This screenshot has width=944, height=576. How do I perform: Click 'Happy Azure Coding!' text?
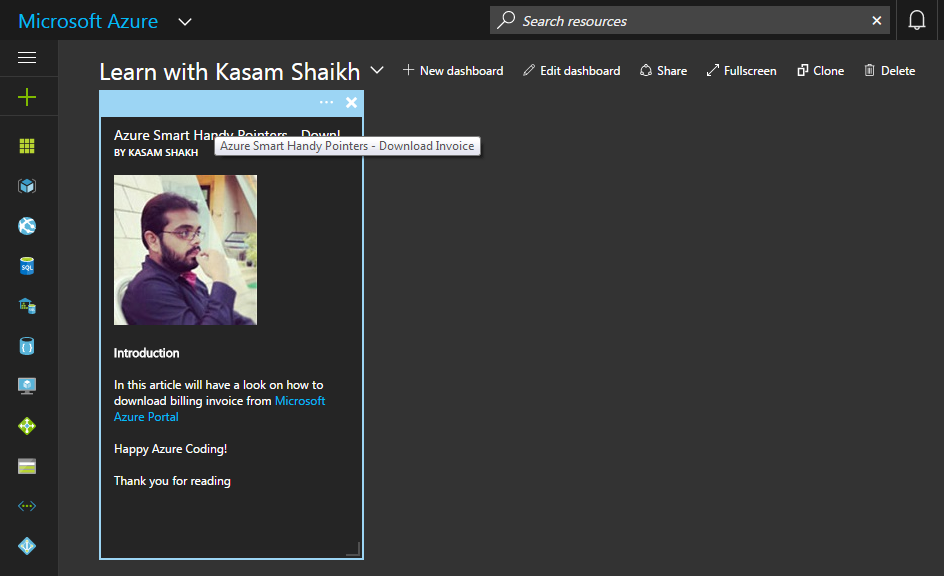170,449
